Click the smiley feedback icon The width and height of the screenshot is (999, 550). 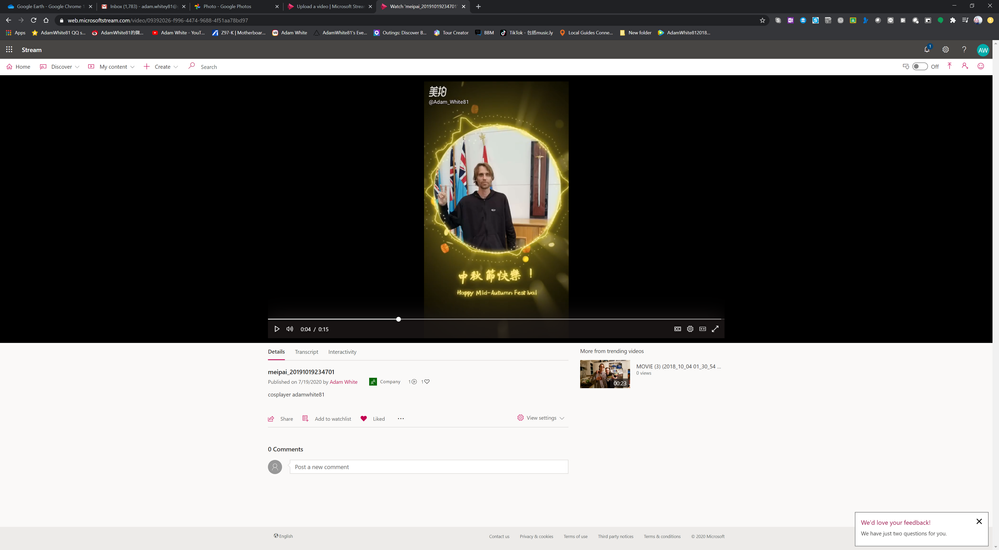[981, 66]
